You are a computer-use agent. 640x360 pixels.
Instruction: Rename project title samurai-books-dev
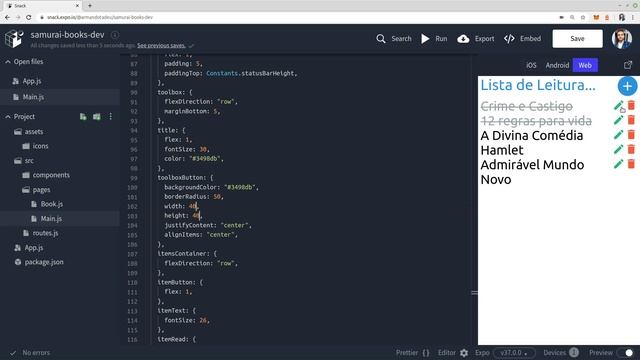[67, 35]
